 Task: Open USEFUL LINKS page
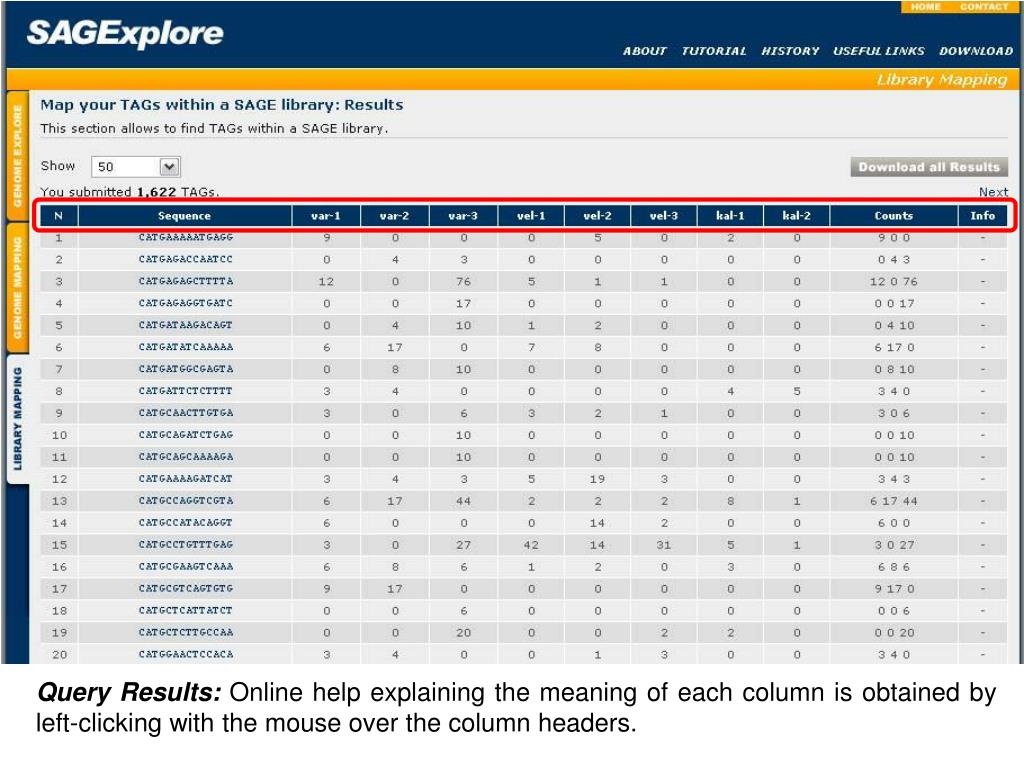pyautogui.click(x=878, y=51)
